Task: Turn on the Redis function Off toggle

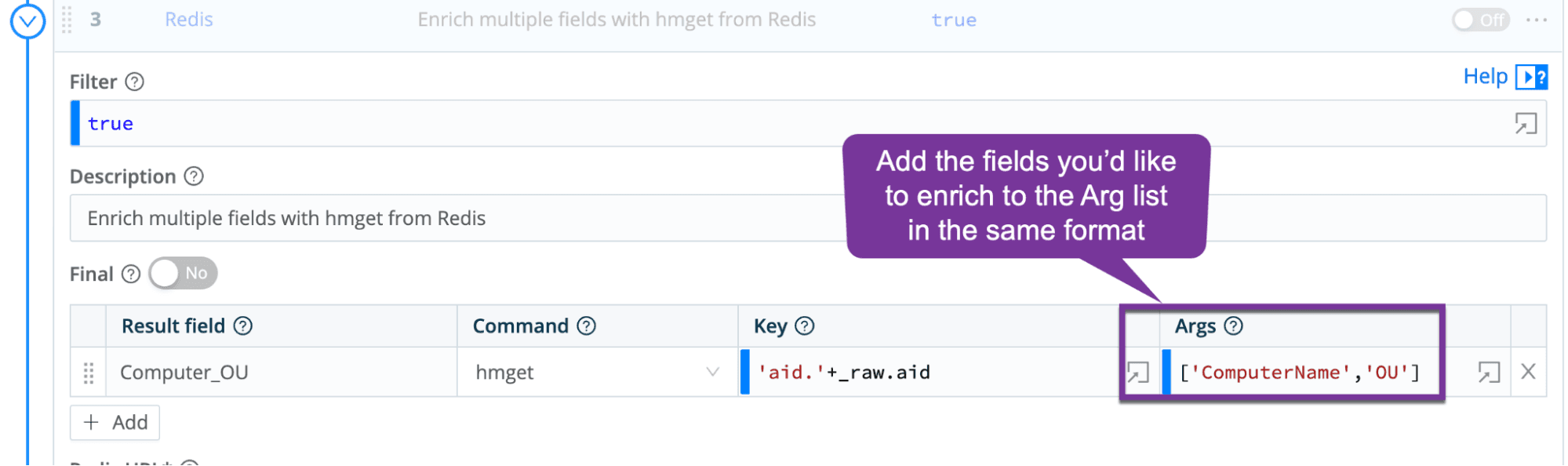Action: 1480,20
